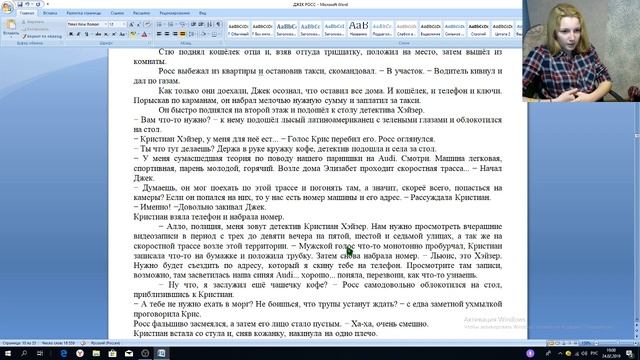Switch to the Главная ribbon tab
640x360 pixels.
pos(27,13)
